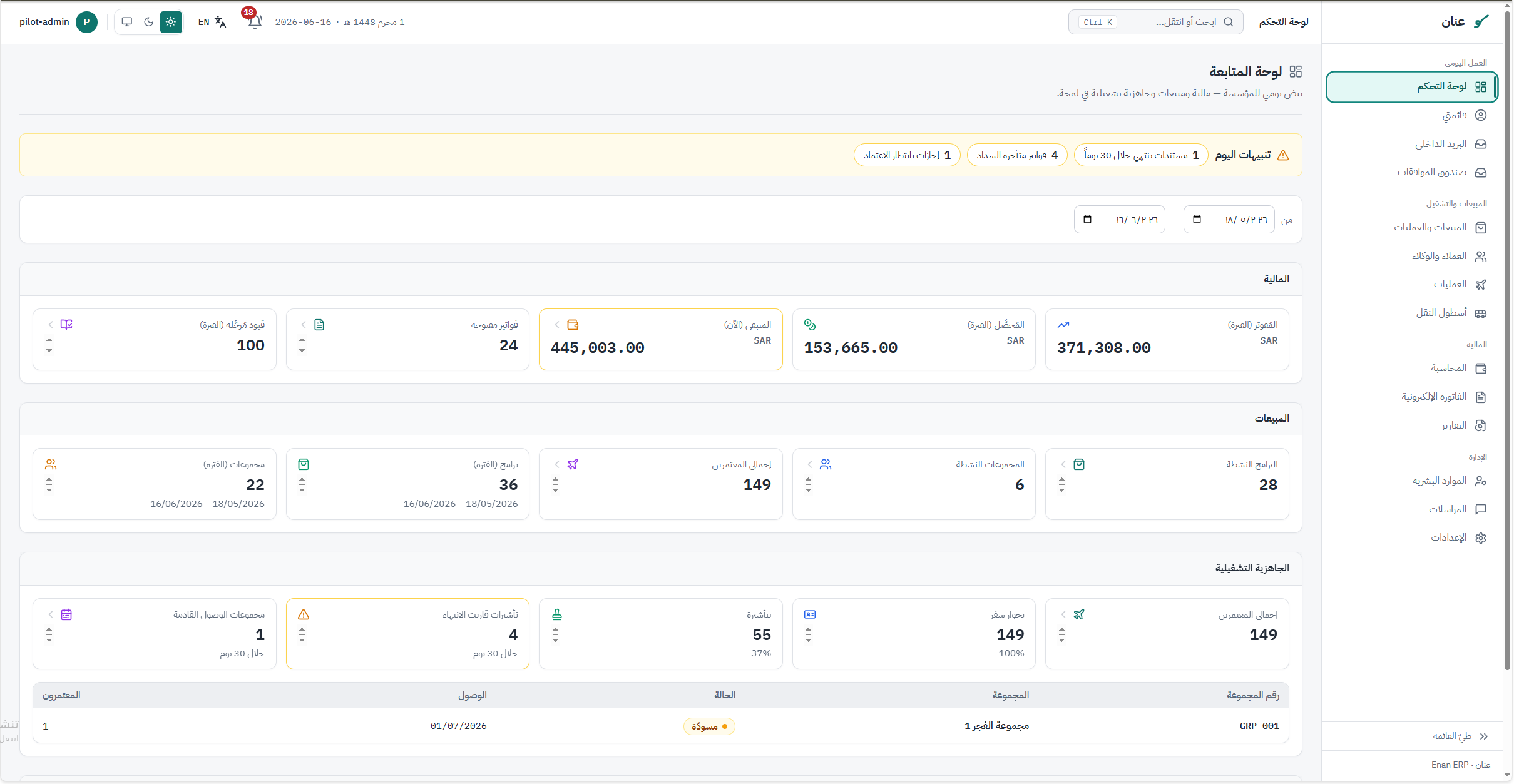Open العملاء والوكلاء in the sidebar
This screenshot has width=1514, height=784.
(x=1412, y=256)
